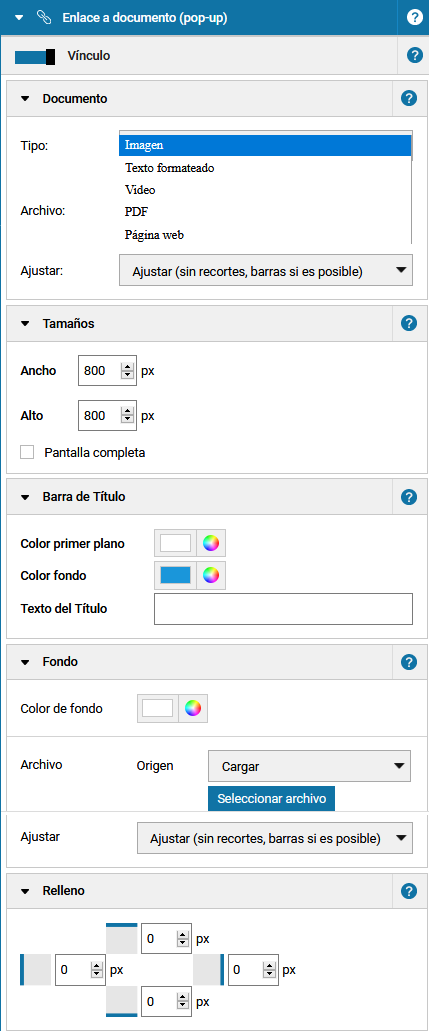Click the Texto del Título input field
Screen dimensions: 429x1031
point(284,609)
